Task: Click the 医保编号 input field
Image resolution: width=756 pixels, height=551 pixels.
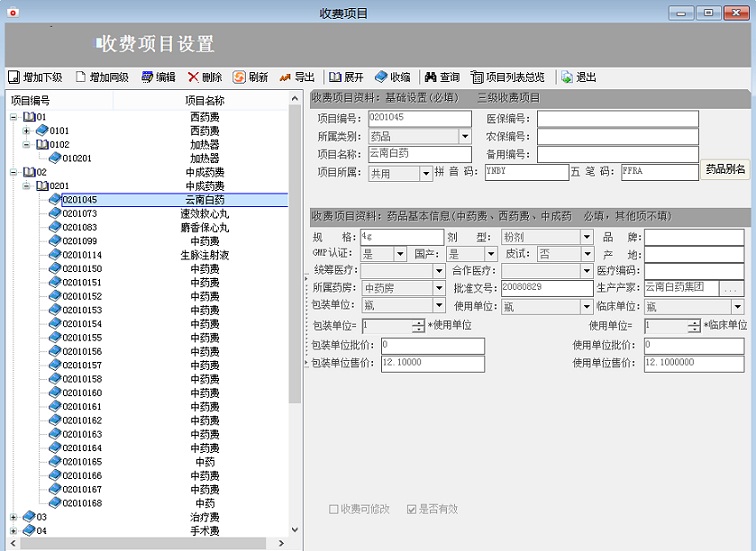Action: point(618,119)
